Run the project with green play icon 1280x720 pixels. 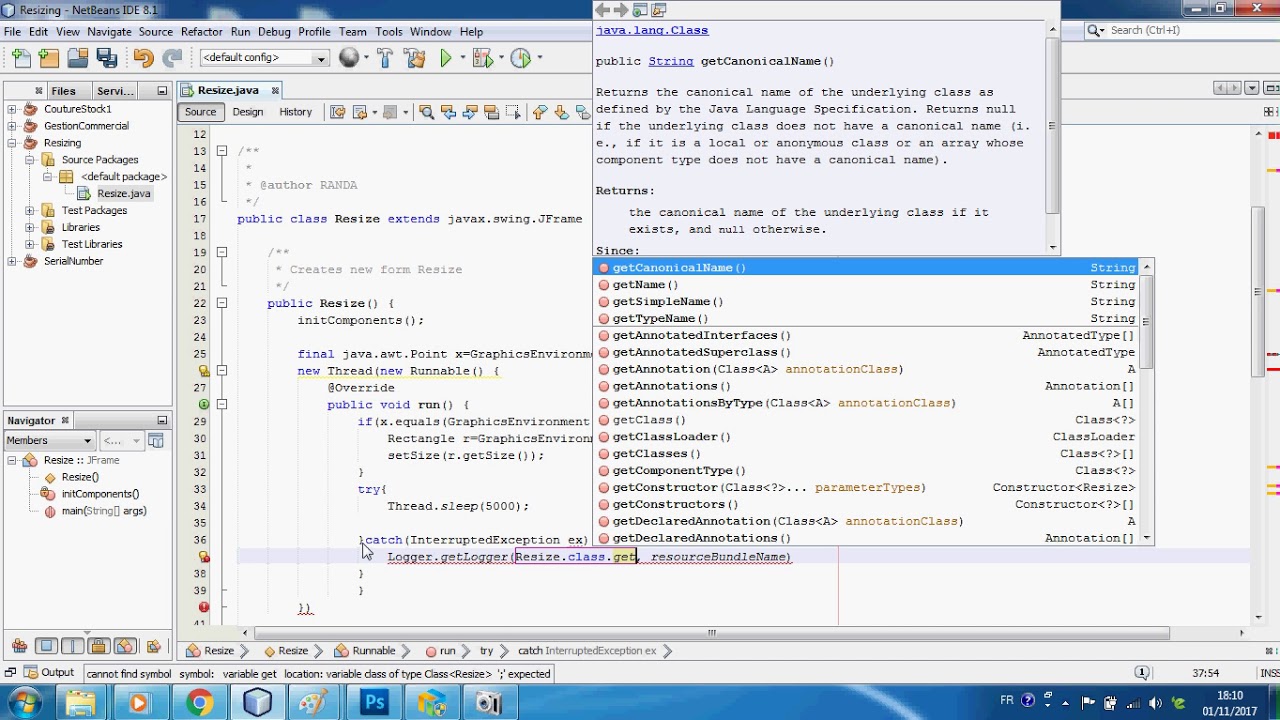click(x=446, y=58)
